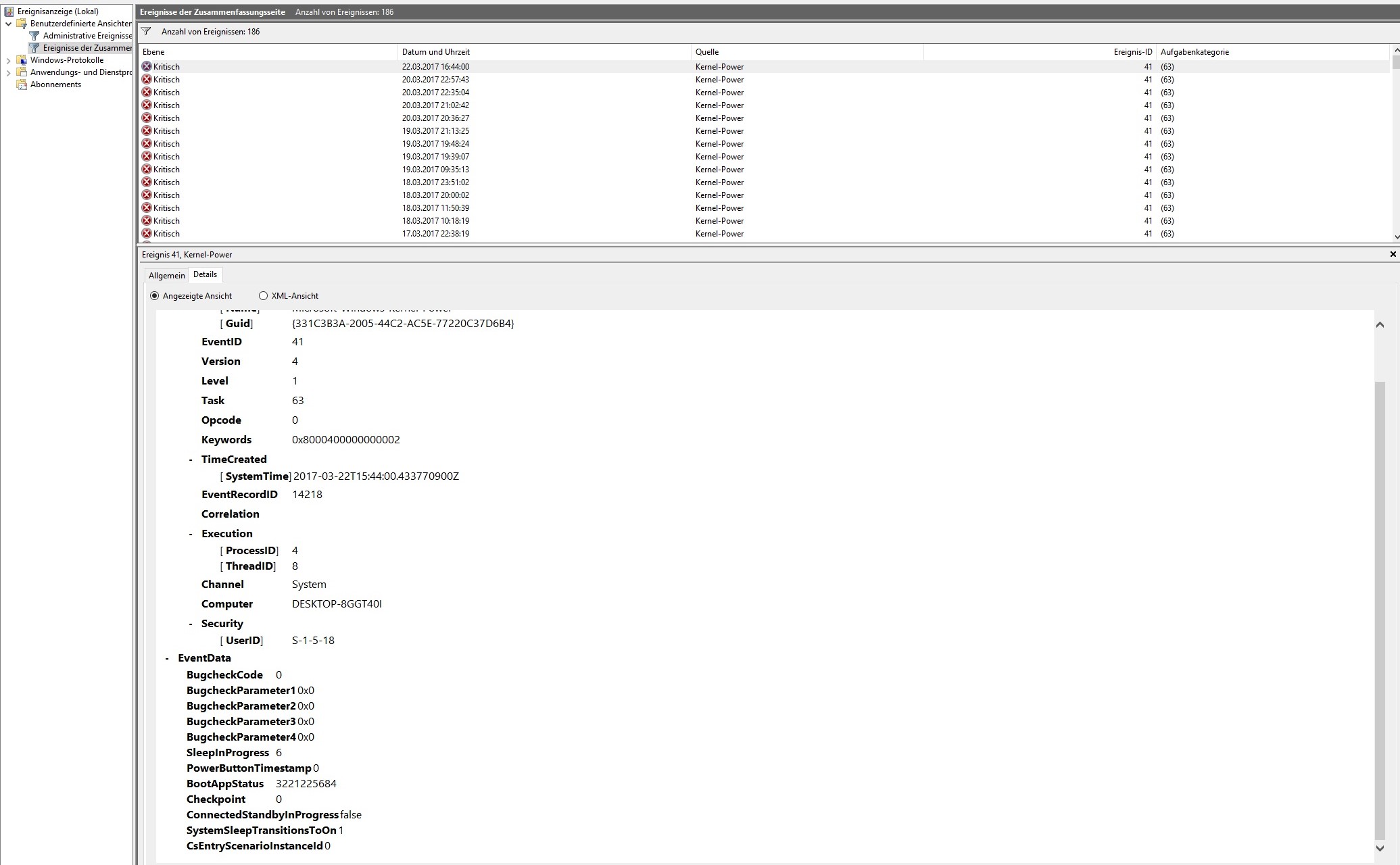This screenshot has width=1400, height=865.
Task: Open the Abonnements icon in tree
Action: (22, 84)
